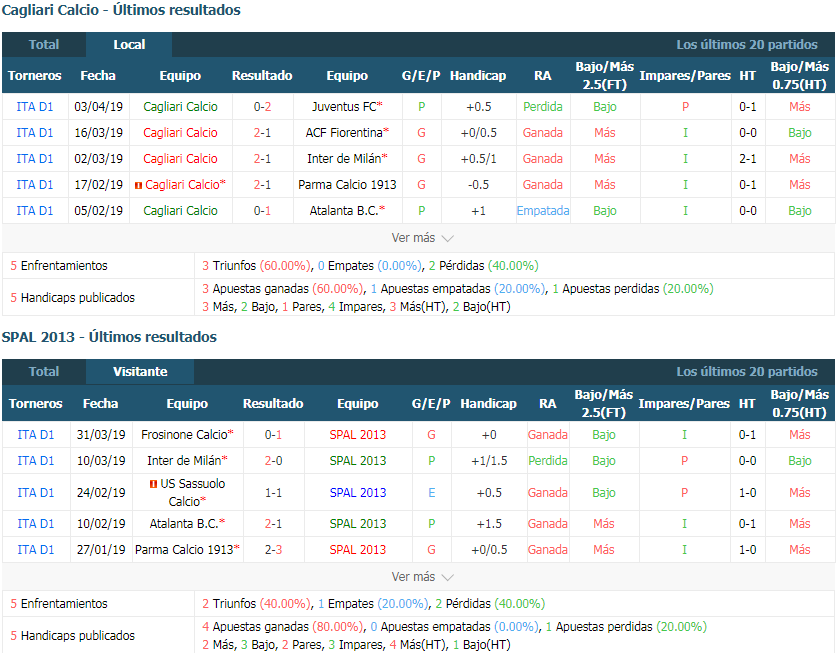Click SPAL 2013 - Últimos resultados heading
Viewport: 837px width, 653px height.
109,337
